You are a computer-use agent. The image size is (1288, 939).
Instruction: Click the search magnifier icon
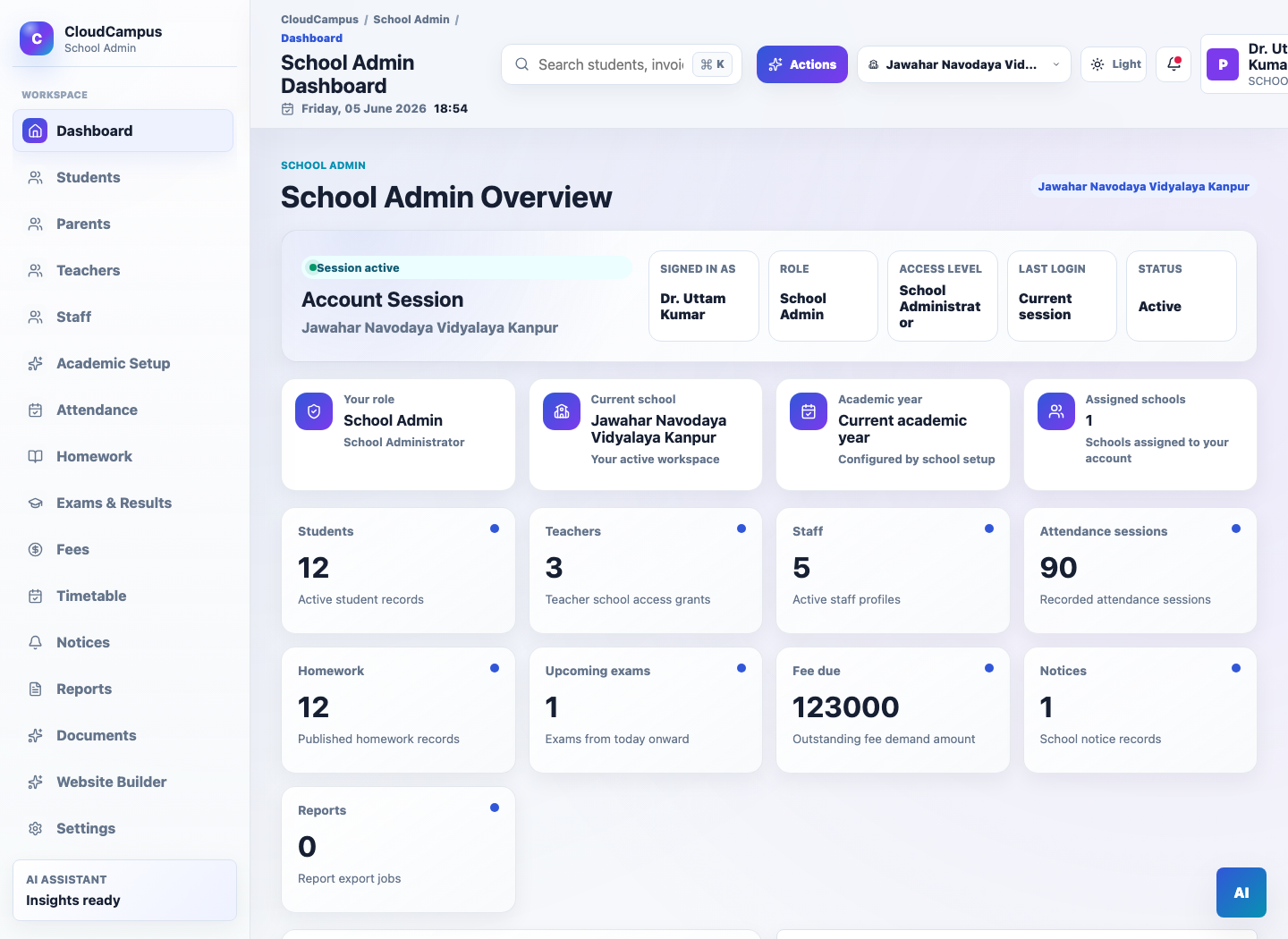[521, 64]
